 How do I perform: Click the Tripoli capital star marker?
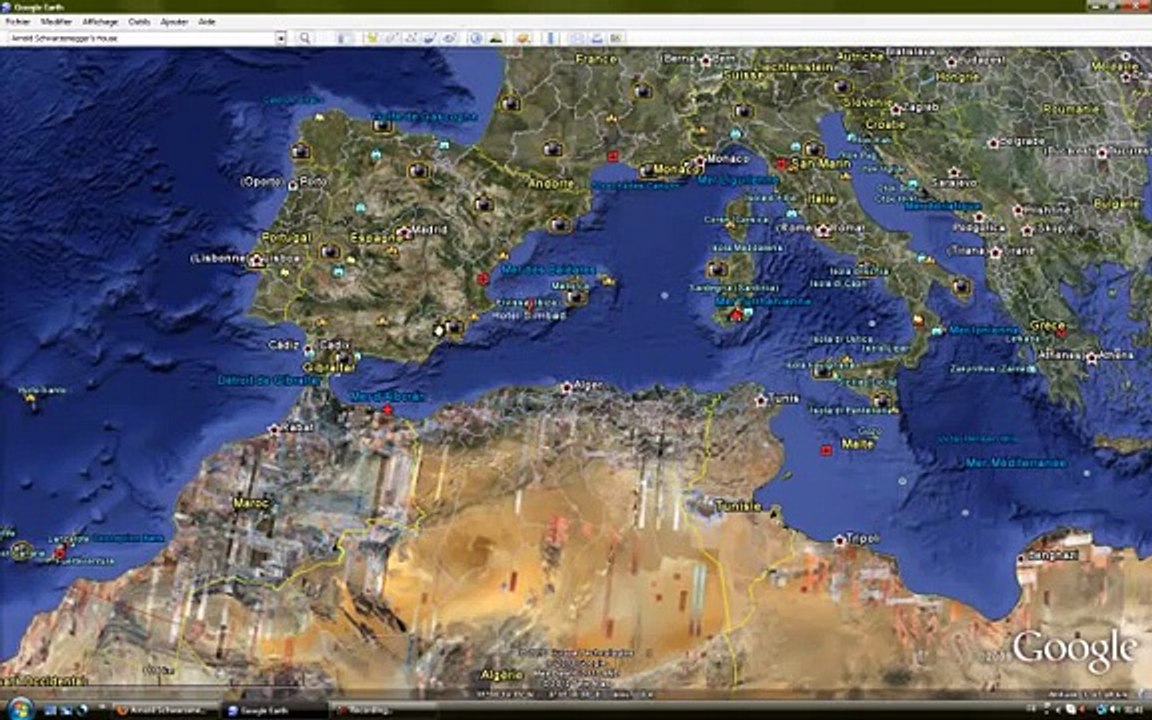pos(839,541)
